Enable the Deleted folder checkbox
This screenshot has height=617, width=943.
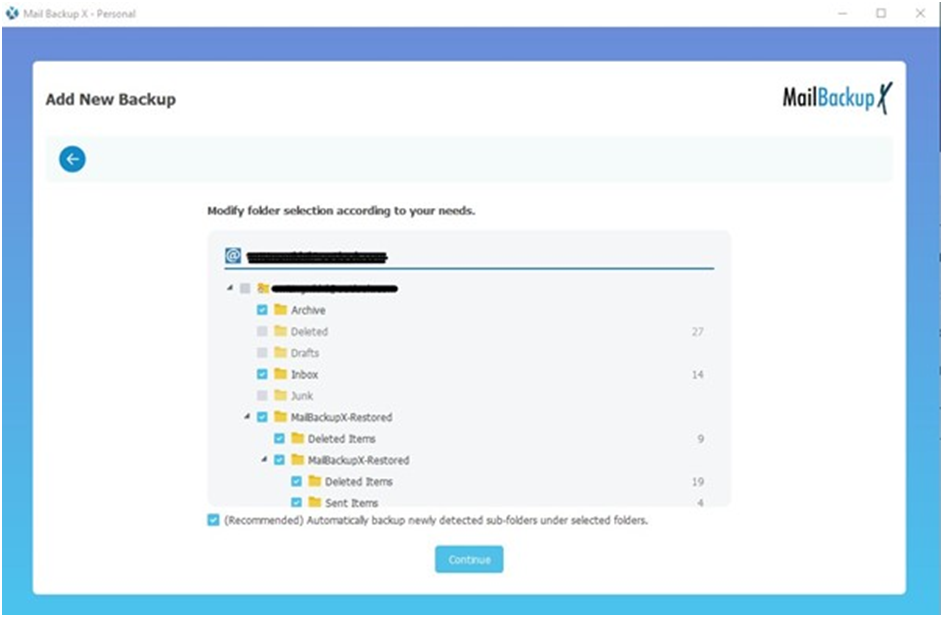(262, 331)
